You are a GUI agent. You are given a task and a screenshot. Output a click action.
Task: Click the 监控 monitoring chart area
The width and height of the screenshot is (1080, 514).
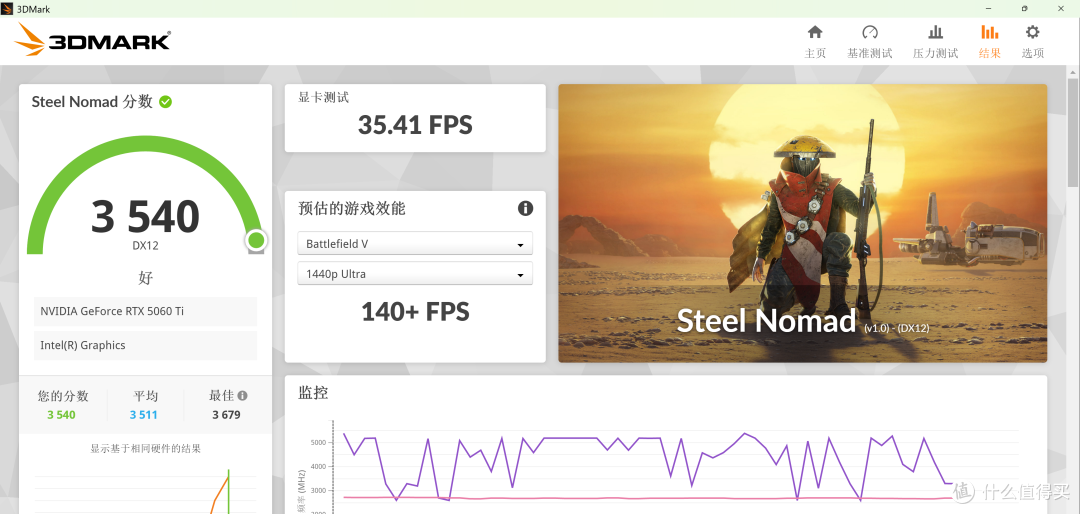pyautogui.click(x=665, y=465)
